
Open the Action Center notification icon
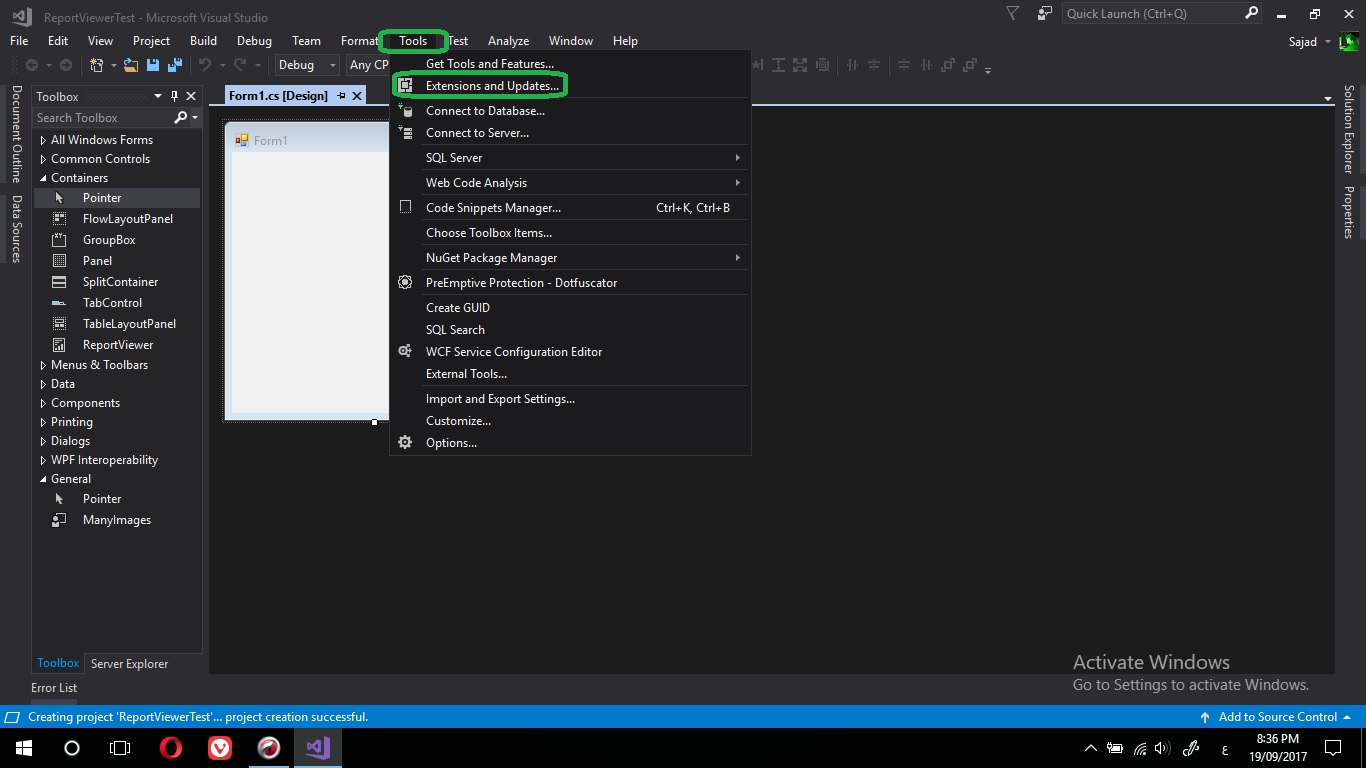(1333, 748)
